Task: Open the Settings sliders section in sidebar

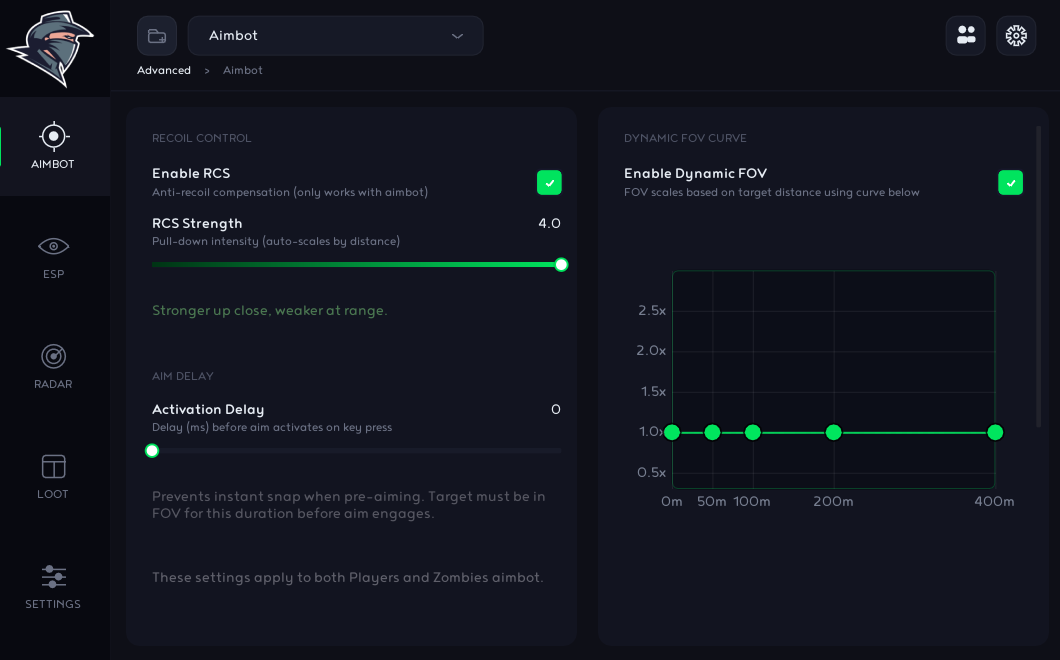Action: tap(54, 587)
